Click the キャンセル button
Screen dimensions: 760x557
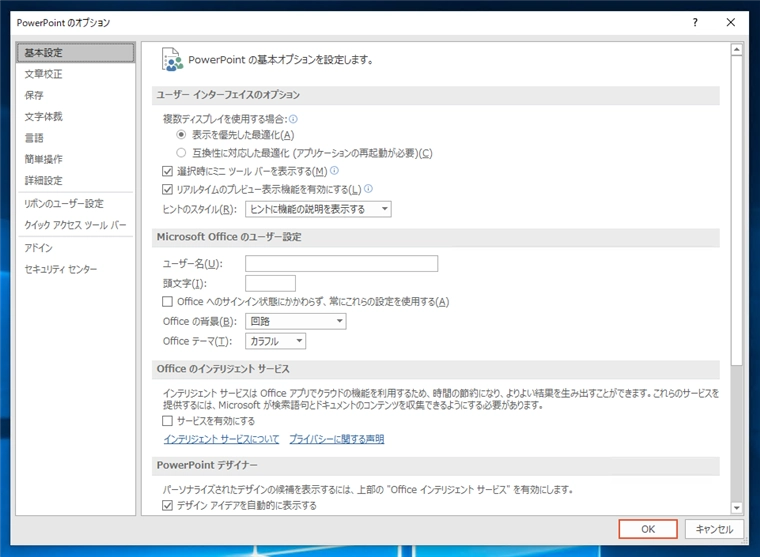pyautogui.click(x=714, y=529)
